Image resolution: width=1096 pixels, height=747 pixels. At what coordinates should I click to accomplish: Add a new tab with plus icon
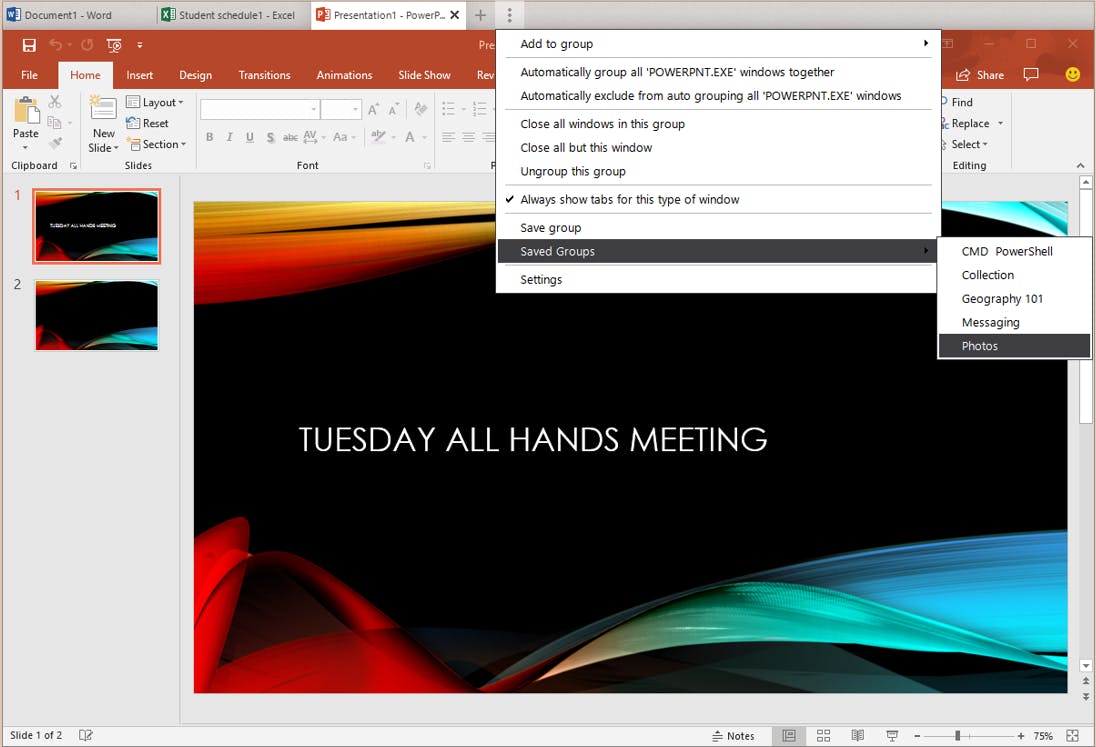click(x=480, y=15)
